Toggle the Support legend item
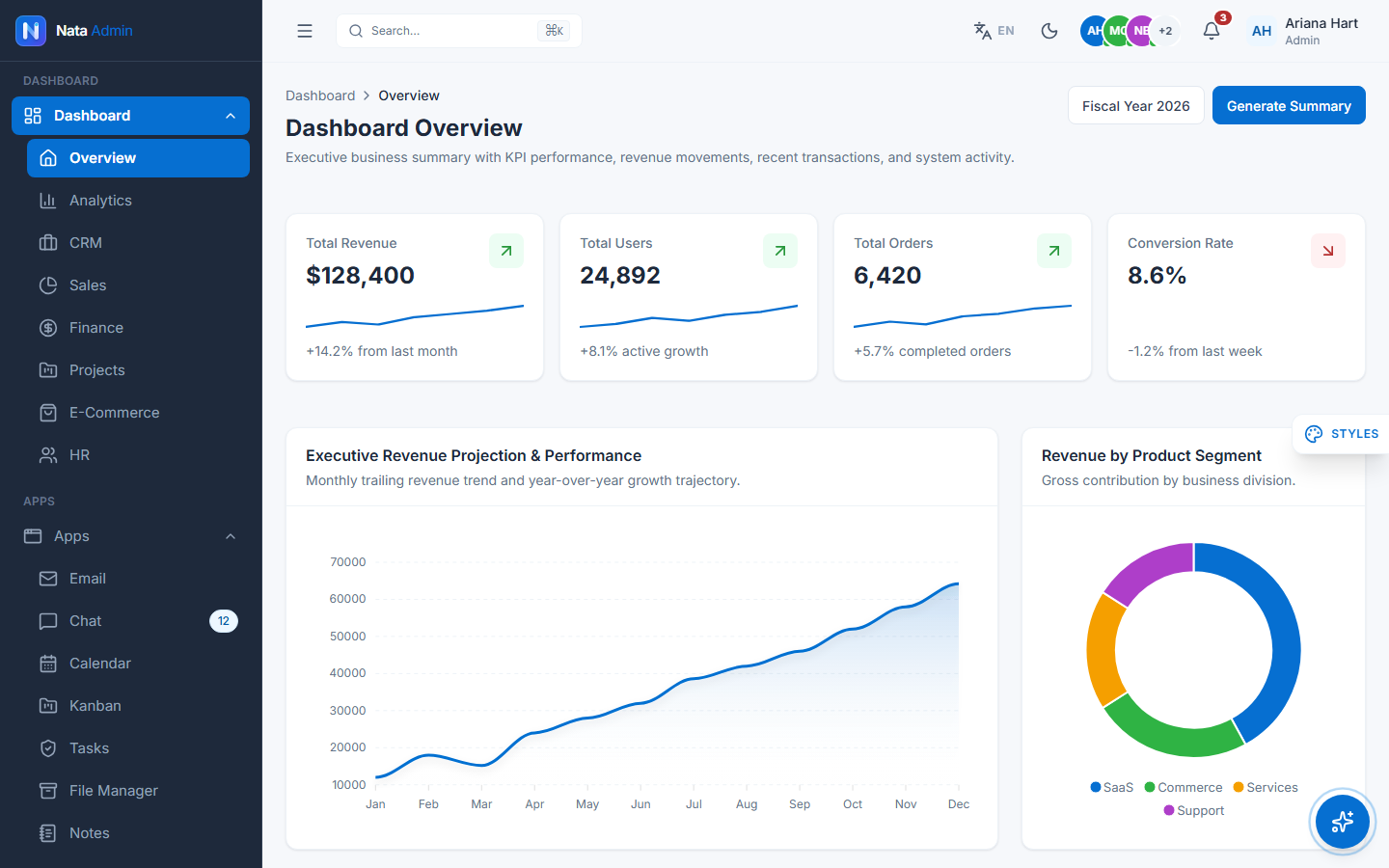1389x868 pixels. click(x=1194, y=811)
